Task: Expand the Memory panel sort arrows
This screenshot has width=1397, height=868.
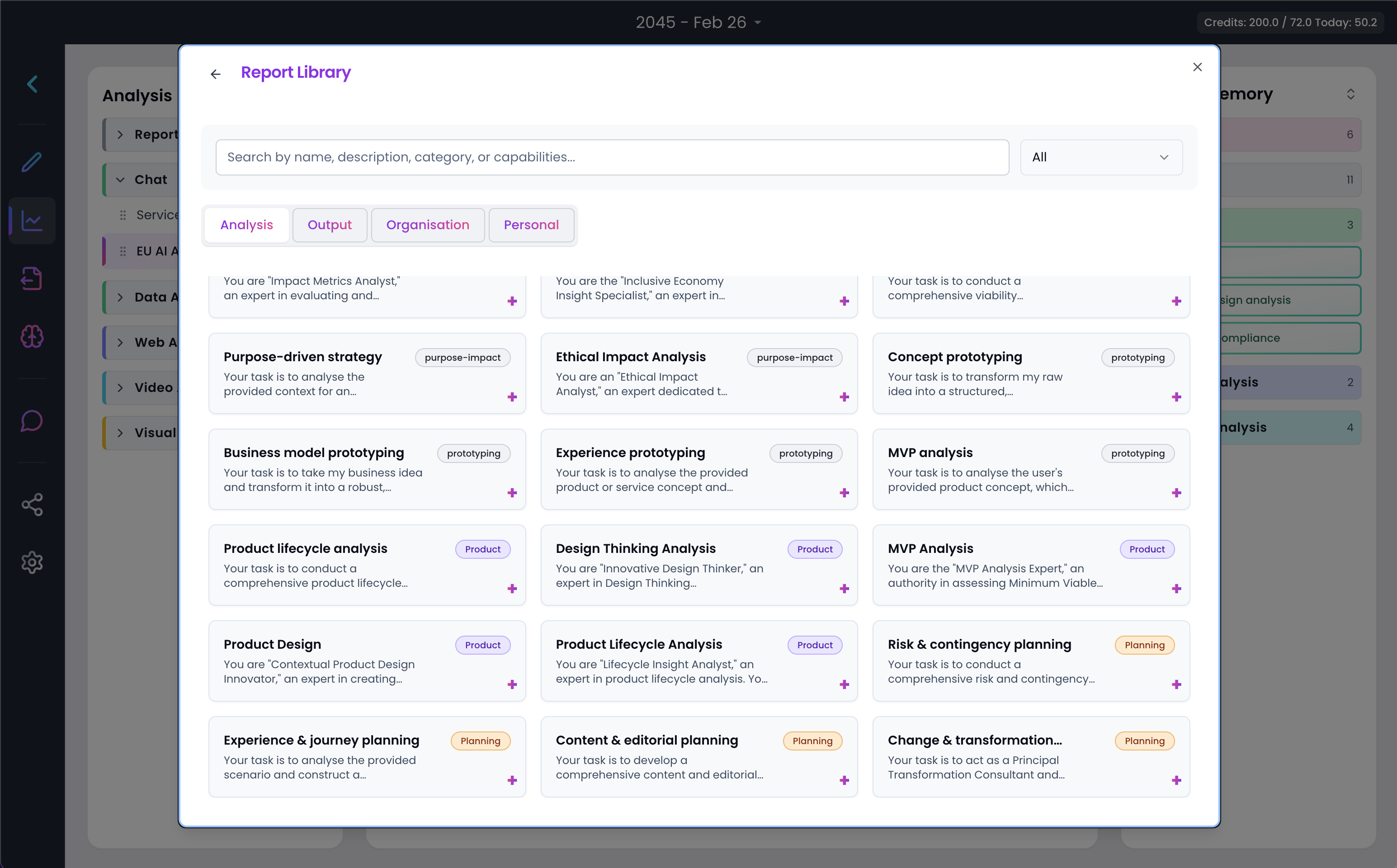Action: 1350,94
